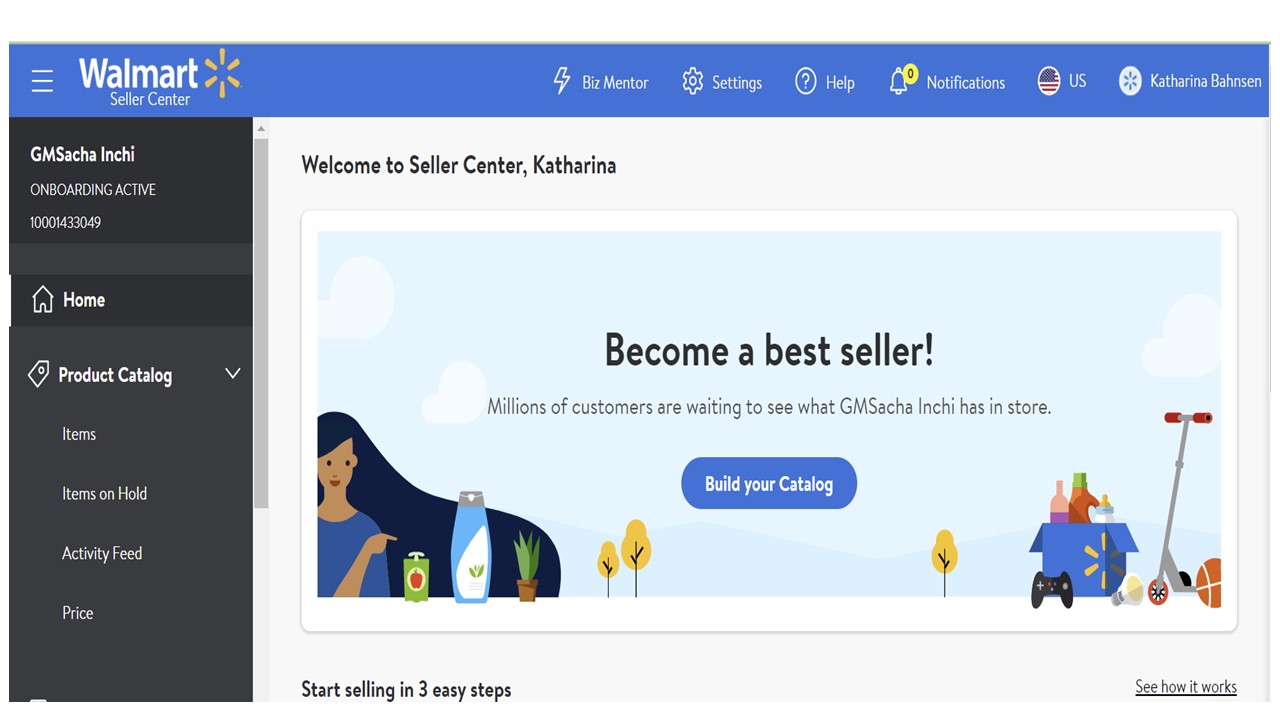Click the sidebar scroll-up arrow
Image resolution: width=1280 pixels, height=720 pixels.
261,129
